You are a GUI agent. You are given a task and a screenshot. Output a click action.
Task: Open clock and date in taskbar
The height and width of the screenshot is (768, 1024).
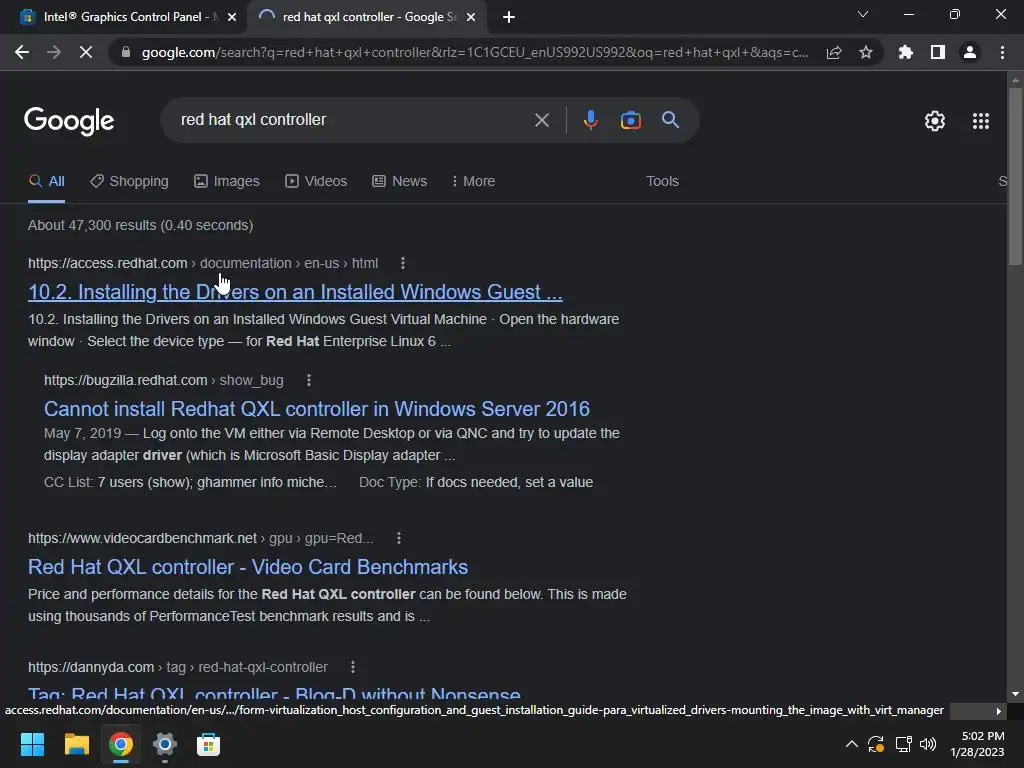pyautogui.click(x=977, y=744)
